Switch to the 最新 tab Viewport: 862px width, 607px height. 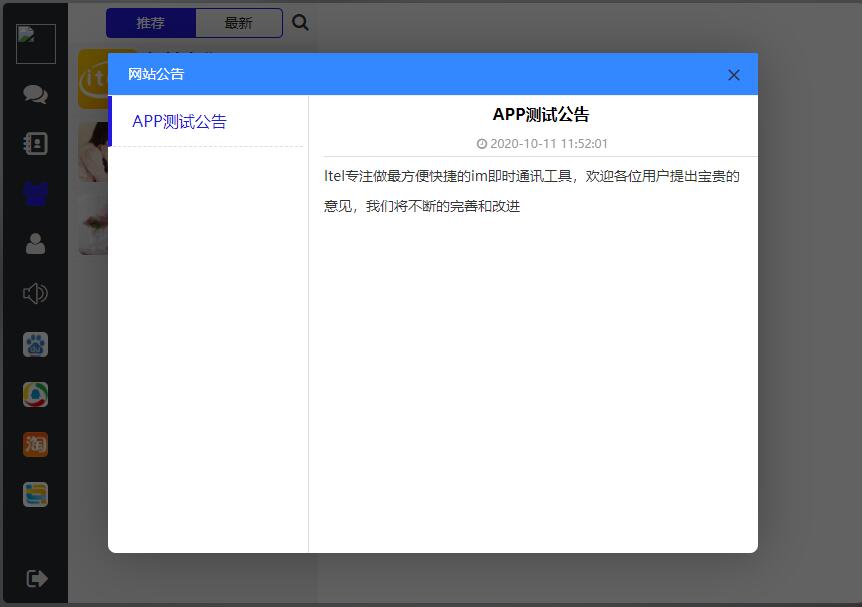(x=238, y=23)
